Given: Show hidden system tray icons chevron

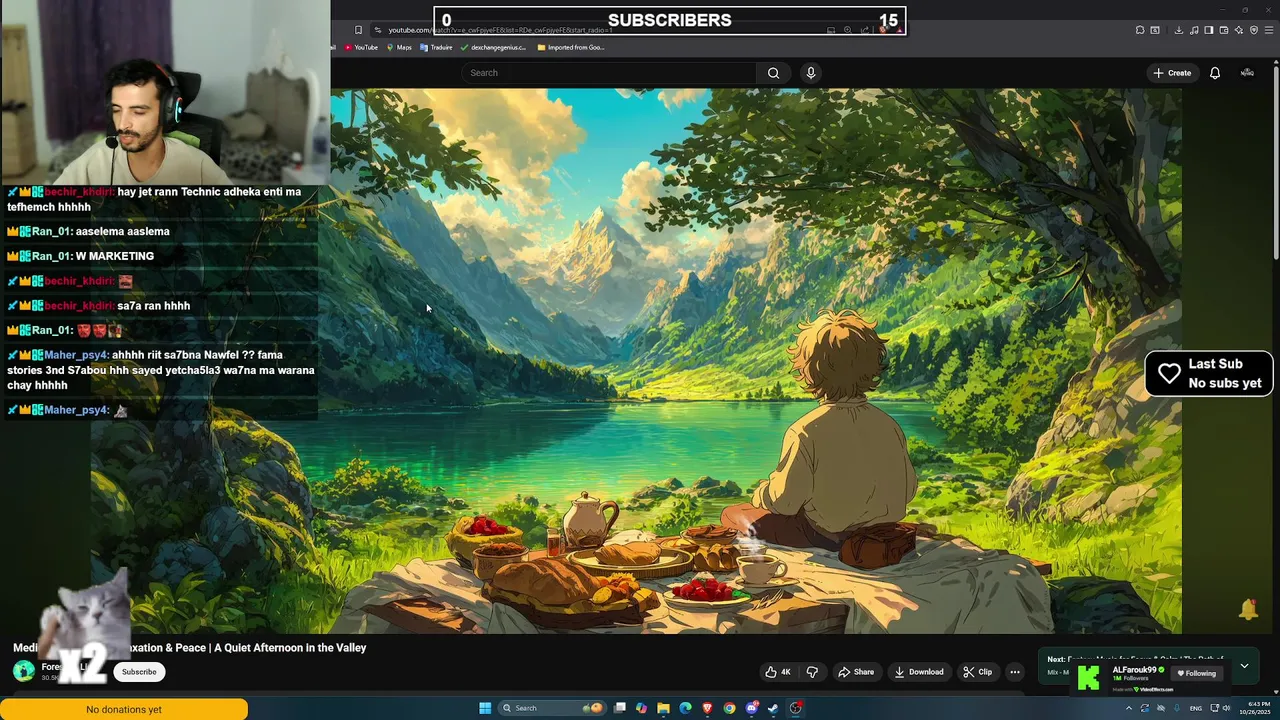Looking at the screenshot, I should pyautogui.click(x=1129, y=708).
